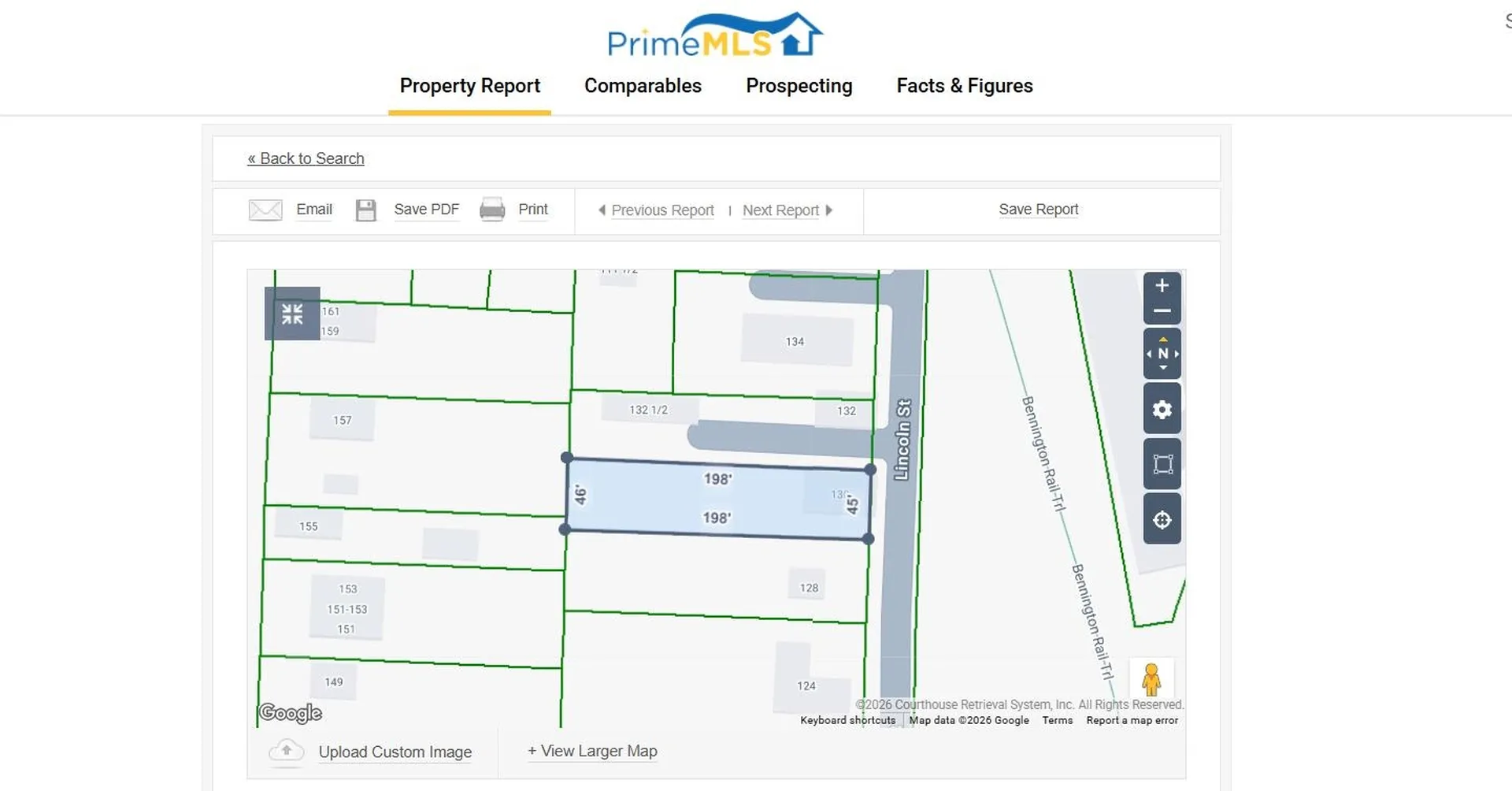Click the floppy disk Save PDF icon
The image size is (1512, 791).
[365, 210]
